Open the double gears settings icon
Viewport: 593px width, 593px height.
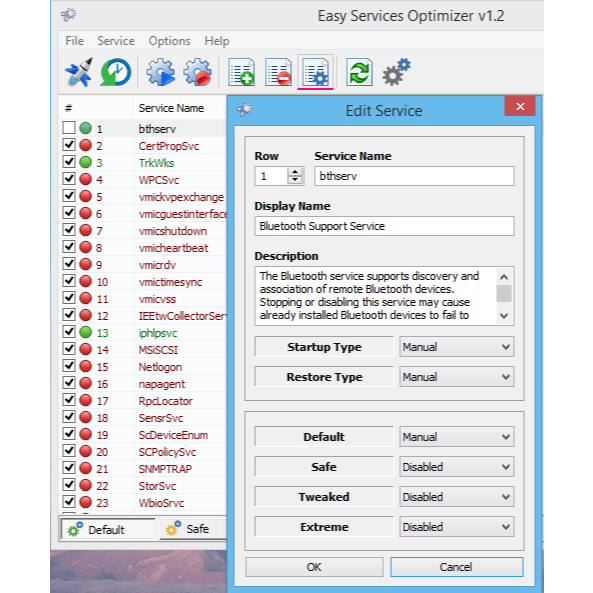[x=396, y=72]
